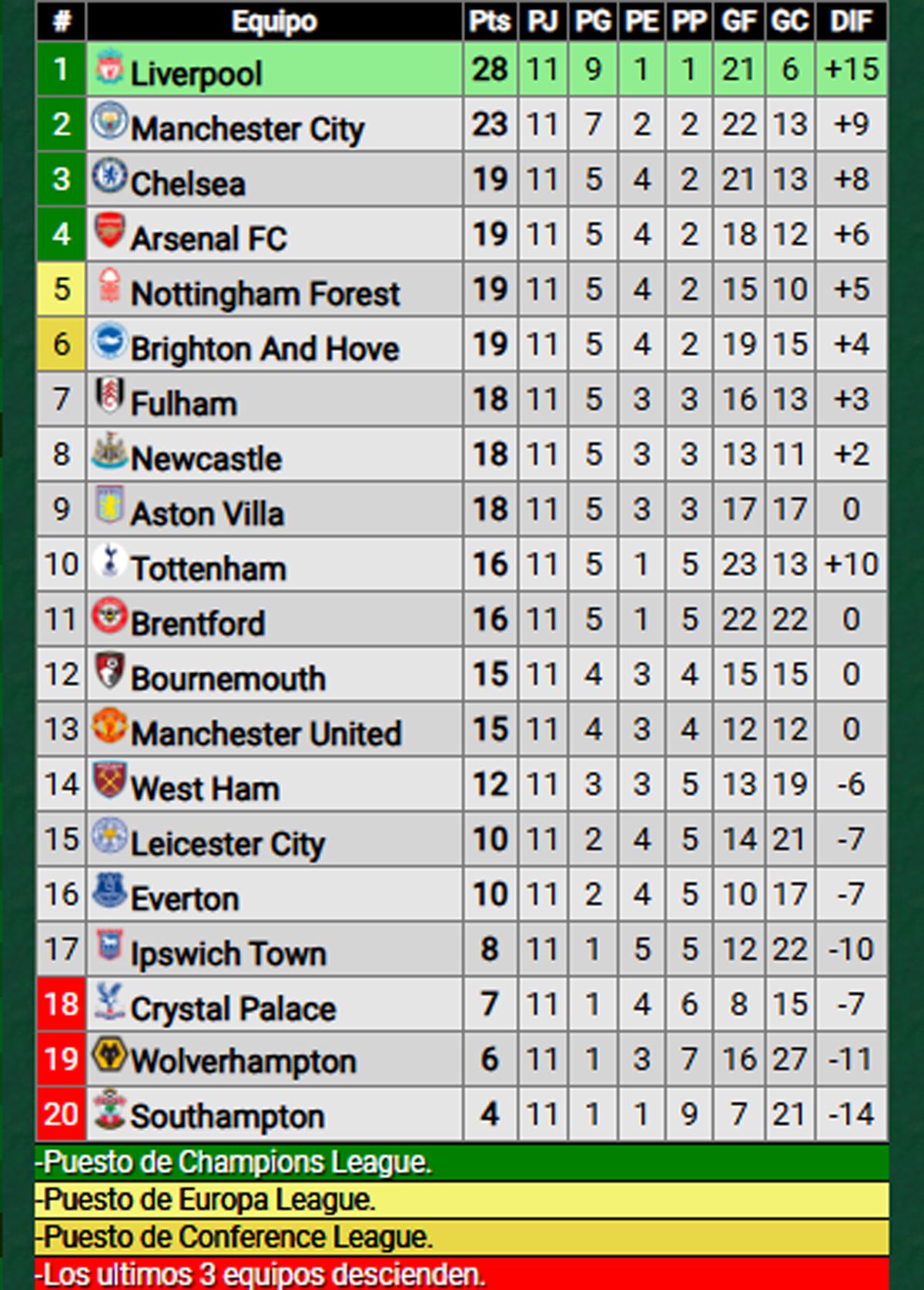
Task: Click the Crystal Palace eagle crest
Action: click(109, 1000)
